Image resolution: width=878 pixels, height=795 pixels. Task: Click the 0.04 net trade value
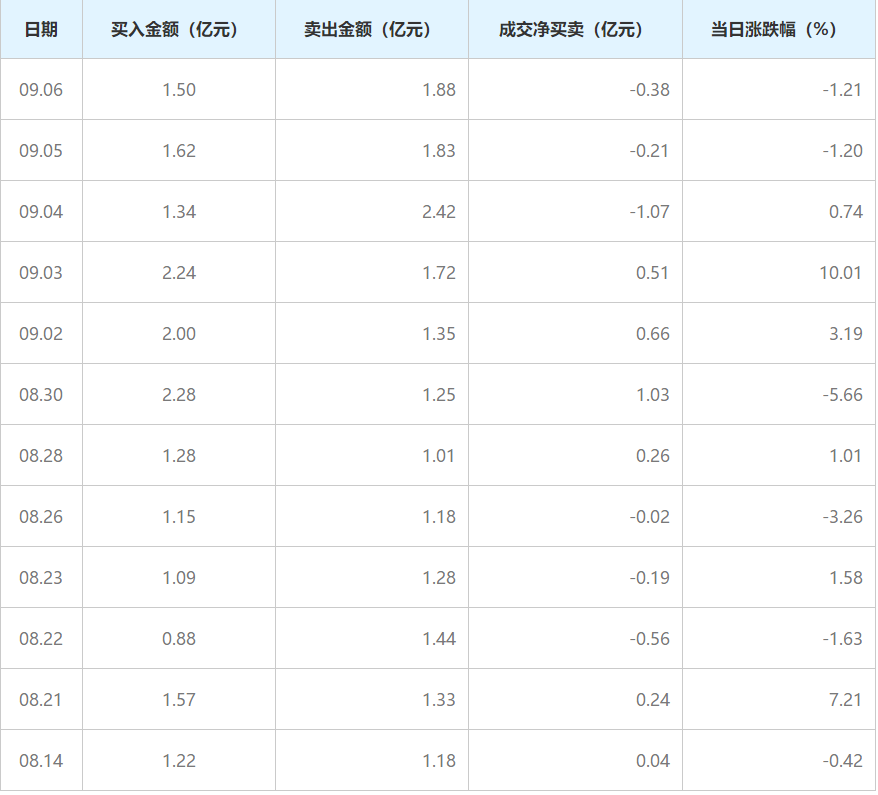pyautogui.click(x=652, y=761)
